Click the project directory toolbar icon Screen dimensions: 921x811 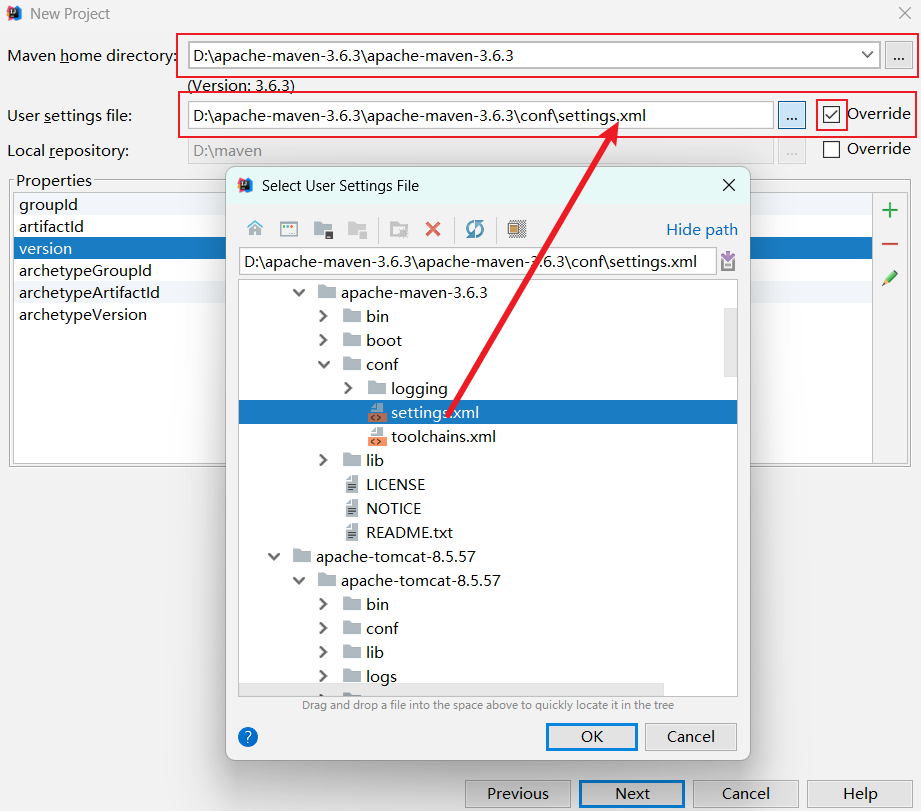(x=323, y=229)
